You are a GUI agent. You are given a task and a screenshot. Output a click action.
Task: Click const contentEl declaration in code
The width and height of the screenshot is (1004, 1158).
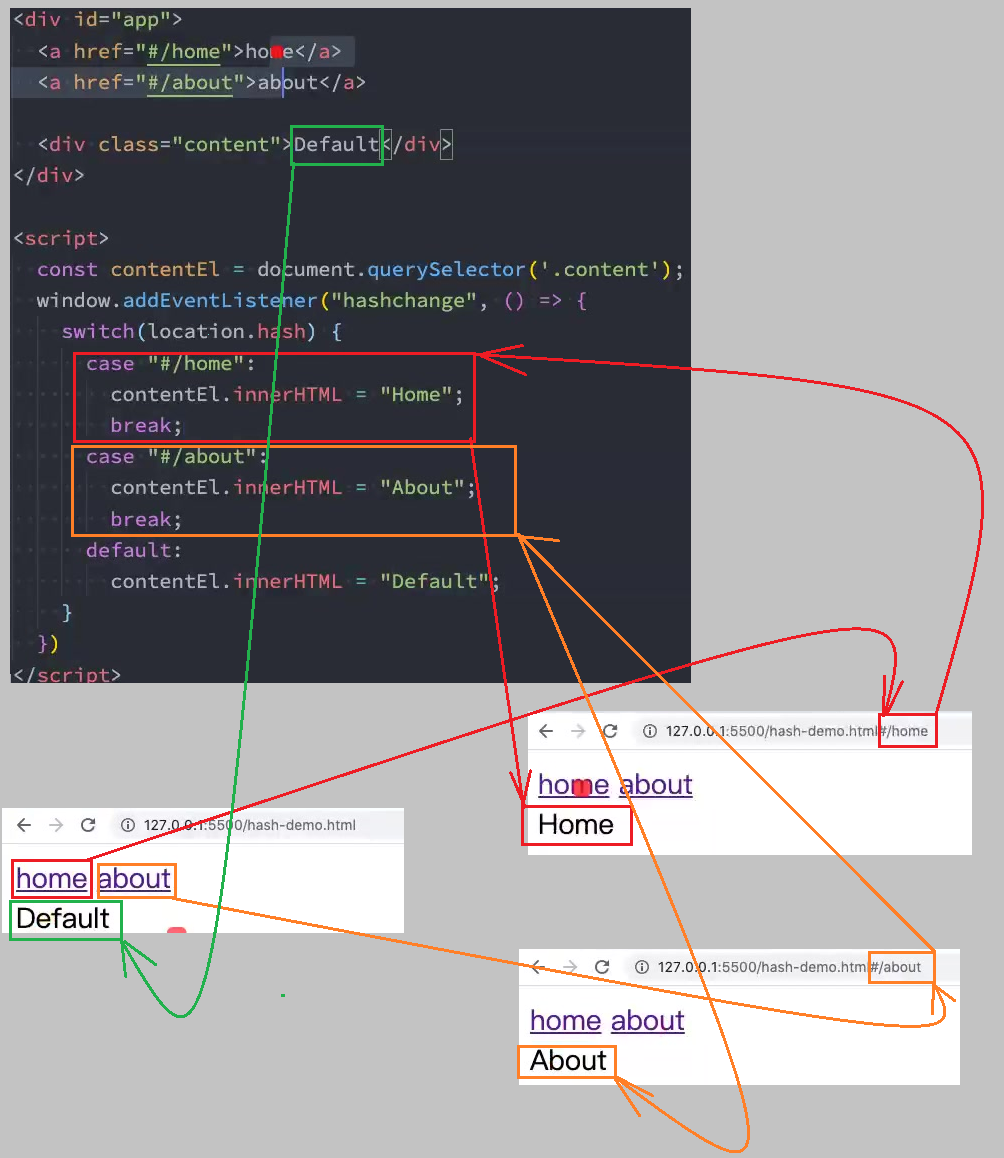[x=129, y=270]
